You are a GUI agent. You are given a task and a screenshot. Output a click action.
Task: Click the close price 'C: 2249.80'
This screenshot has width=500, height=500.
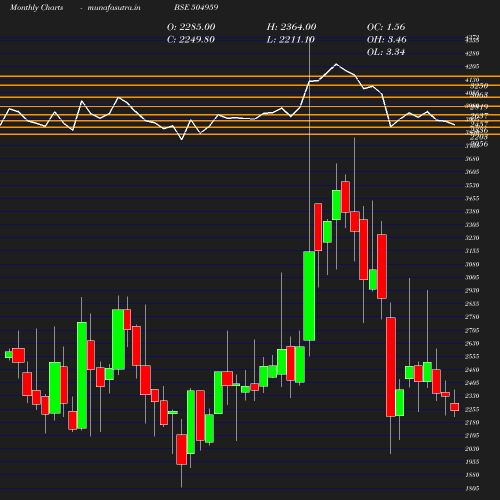(191, 39)
